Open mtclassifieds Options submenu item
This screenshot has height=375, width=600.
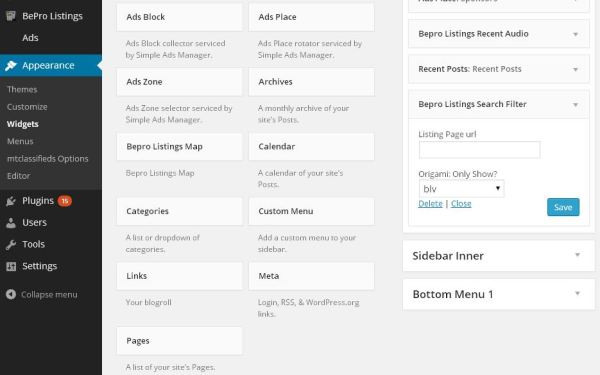click(x=47, y=159)
